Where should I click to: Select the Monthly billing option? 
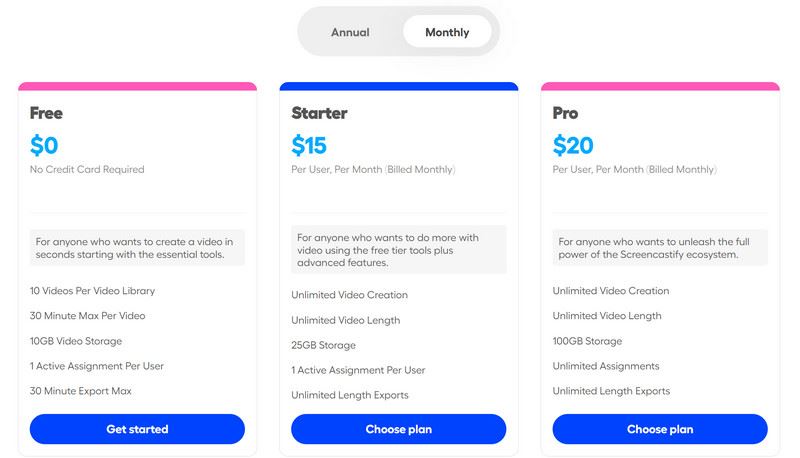tap(447, 32)
